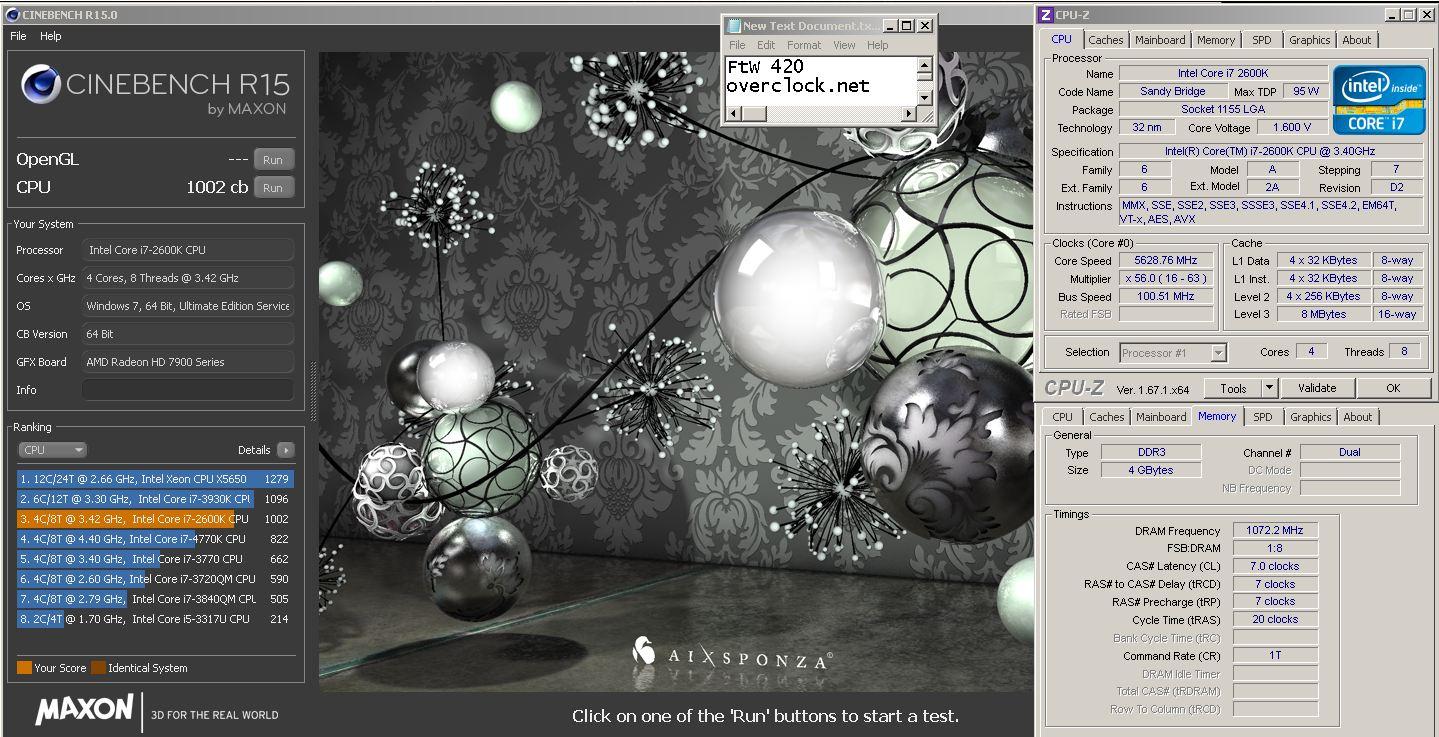The image size is (1439, 737).
Task: Click the CPU-Z OK button
Action: click(x=1393, y=388)
